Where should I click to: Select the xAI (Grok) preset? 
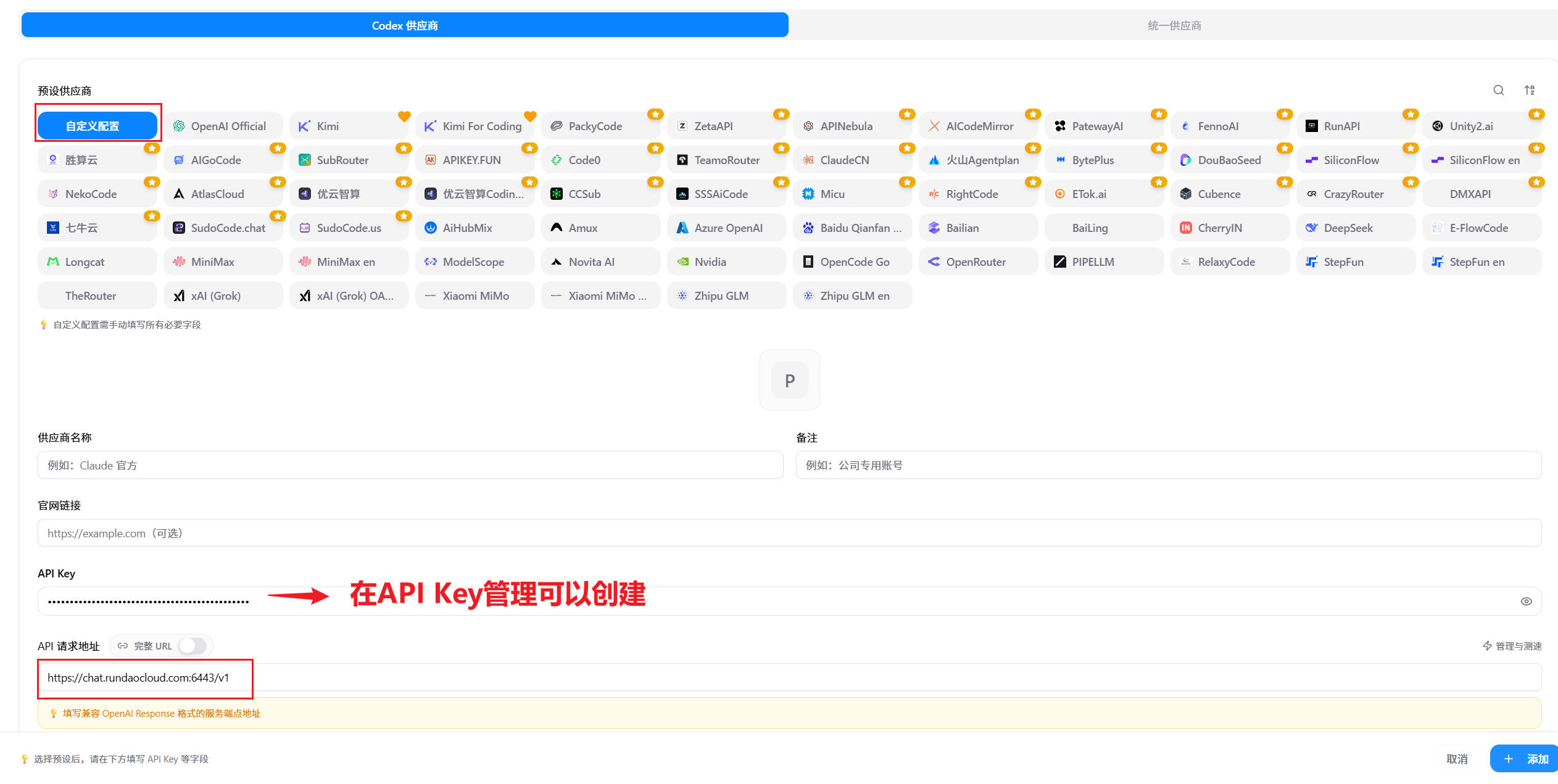(x=223, y=295)
